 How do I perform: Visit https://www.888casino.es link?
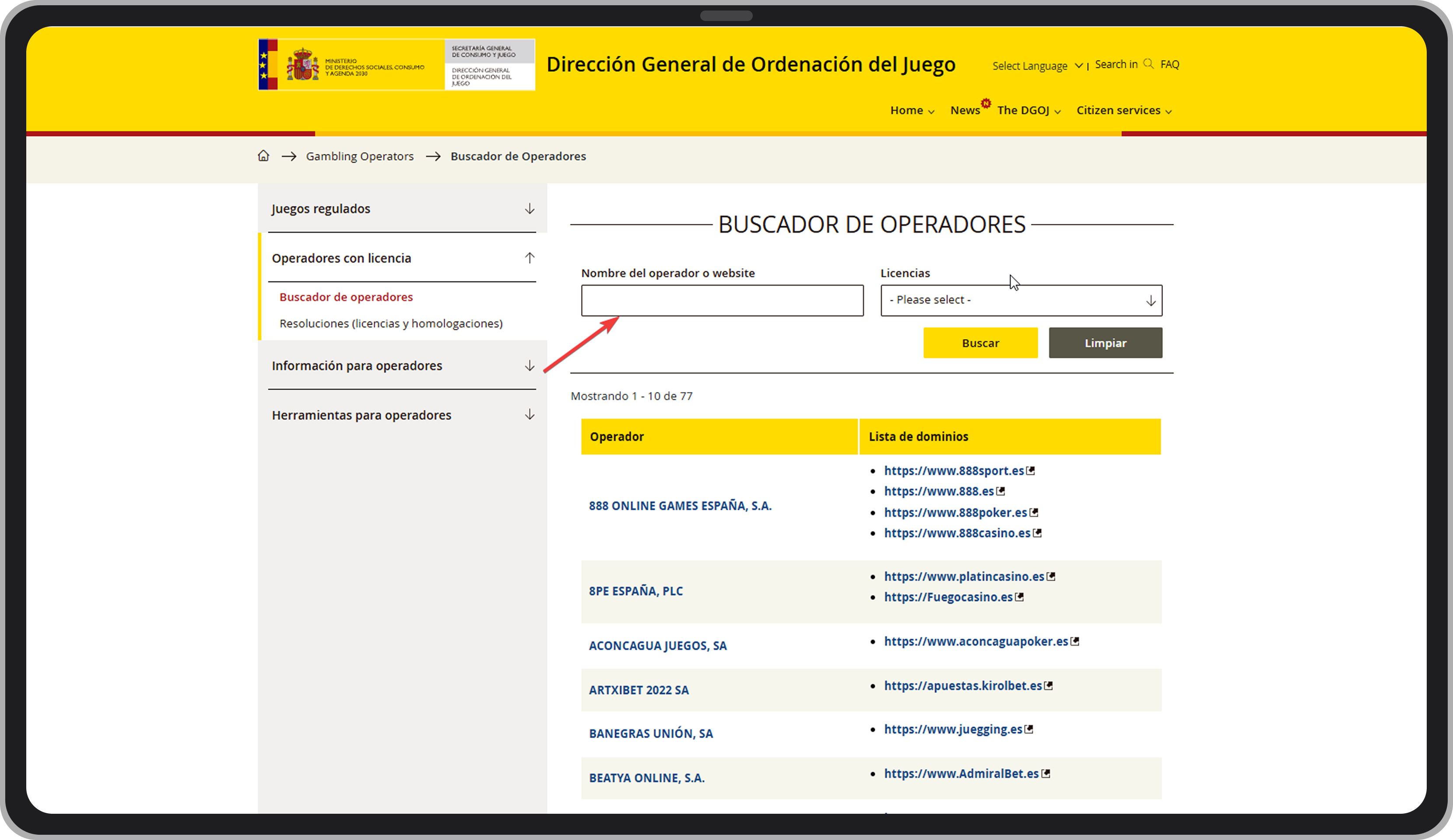[957, 533]
